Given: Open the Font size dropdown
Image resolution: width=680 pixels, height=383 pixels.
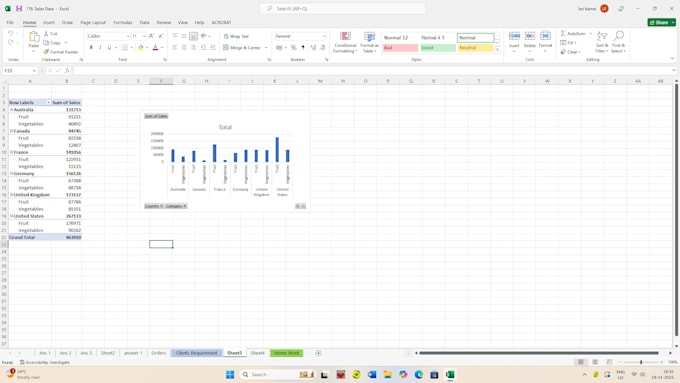Looking at the screenshot, I should coord(144,36).
